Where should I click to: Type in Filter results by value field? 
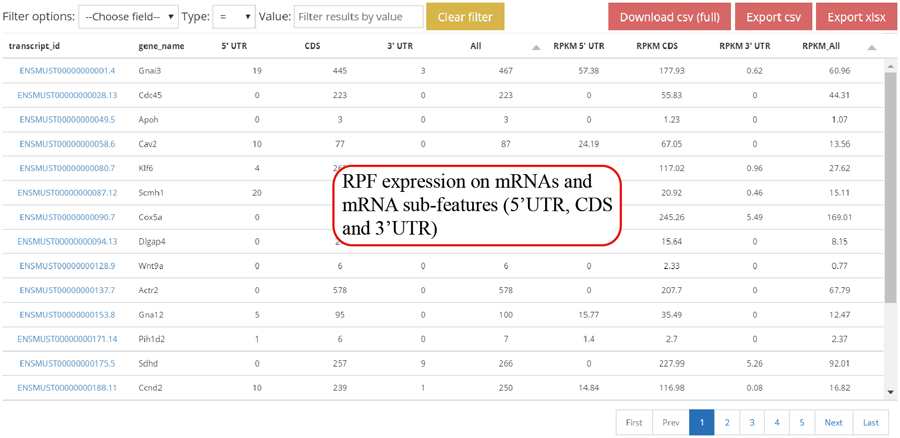[x=356, y=17]
